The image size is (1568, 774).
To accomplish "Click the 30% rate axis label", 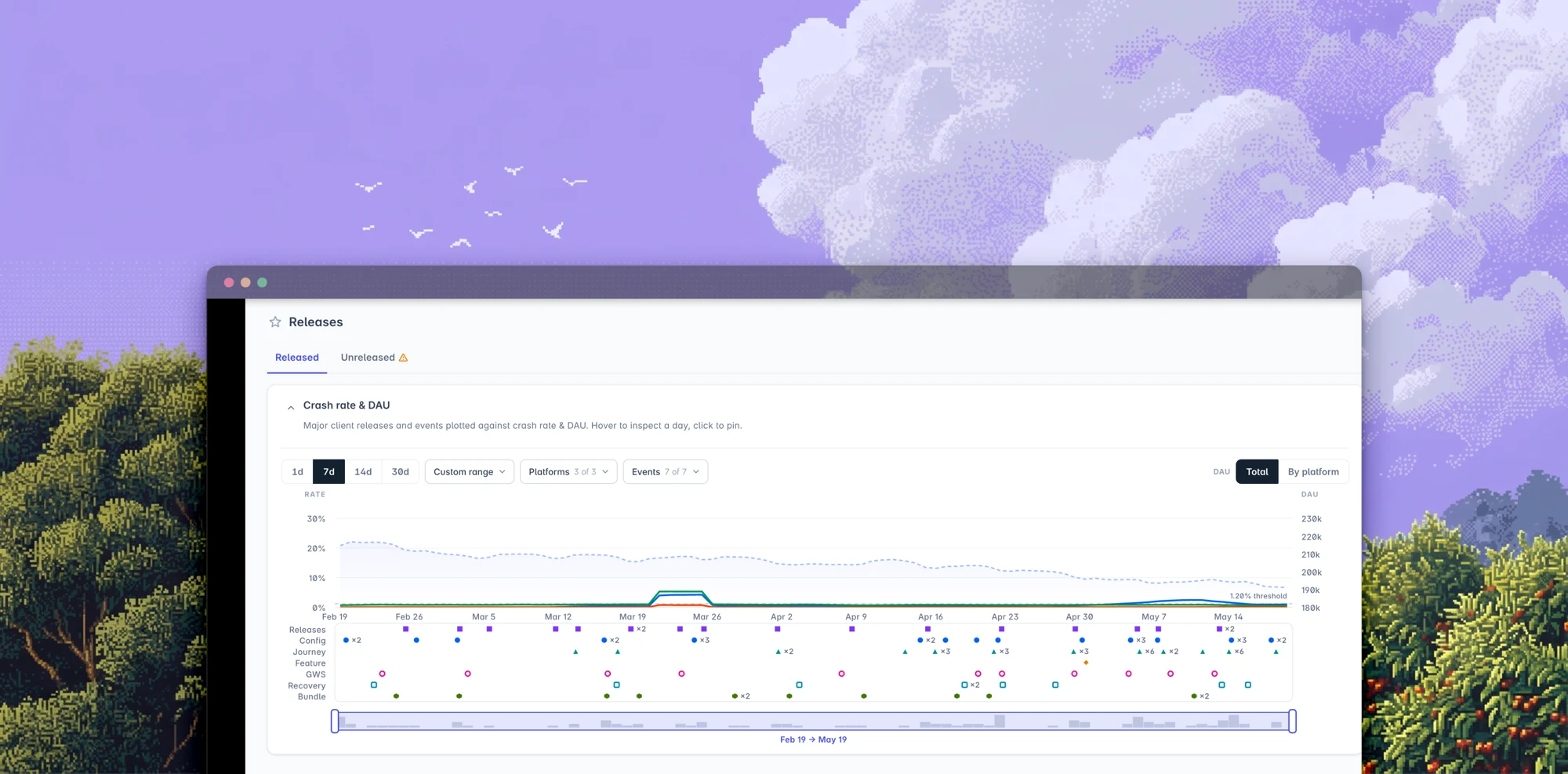I will (316, 519).
